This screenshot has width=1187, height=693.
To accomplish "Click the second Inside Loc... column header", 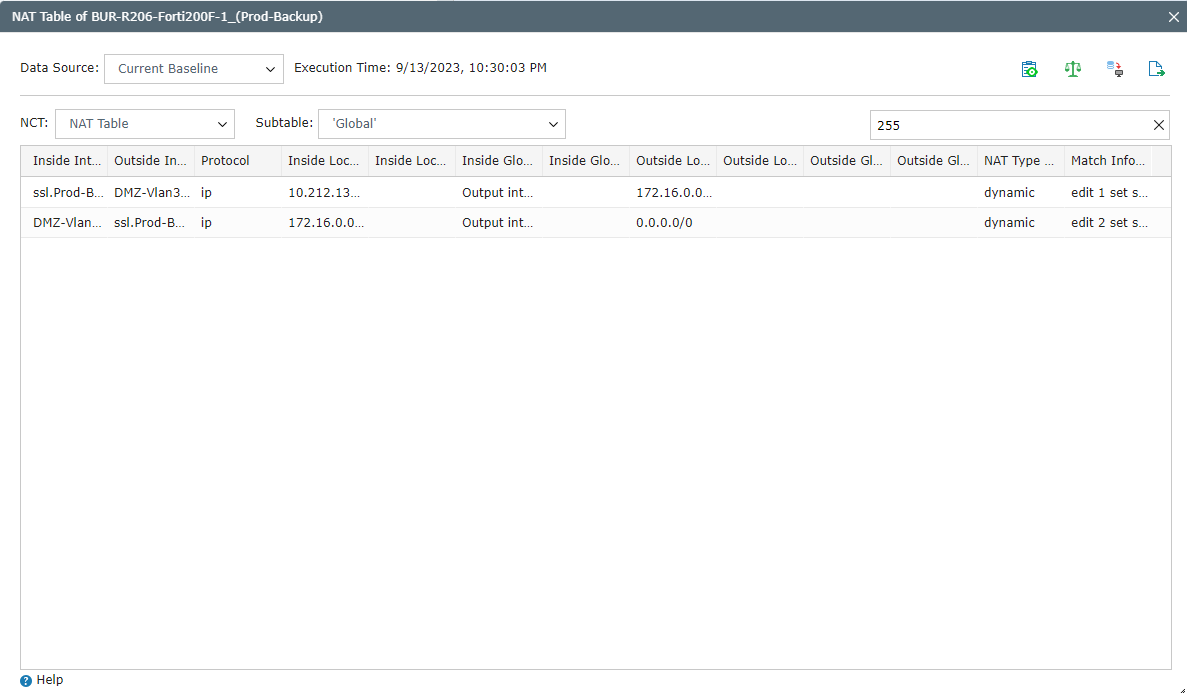I will coord(412,161).
